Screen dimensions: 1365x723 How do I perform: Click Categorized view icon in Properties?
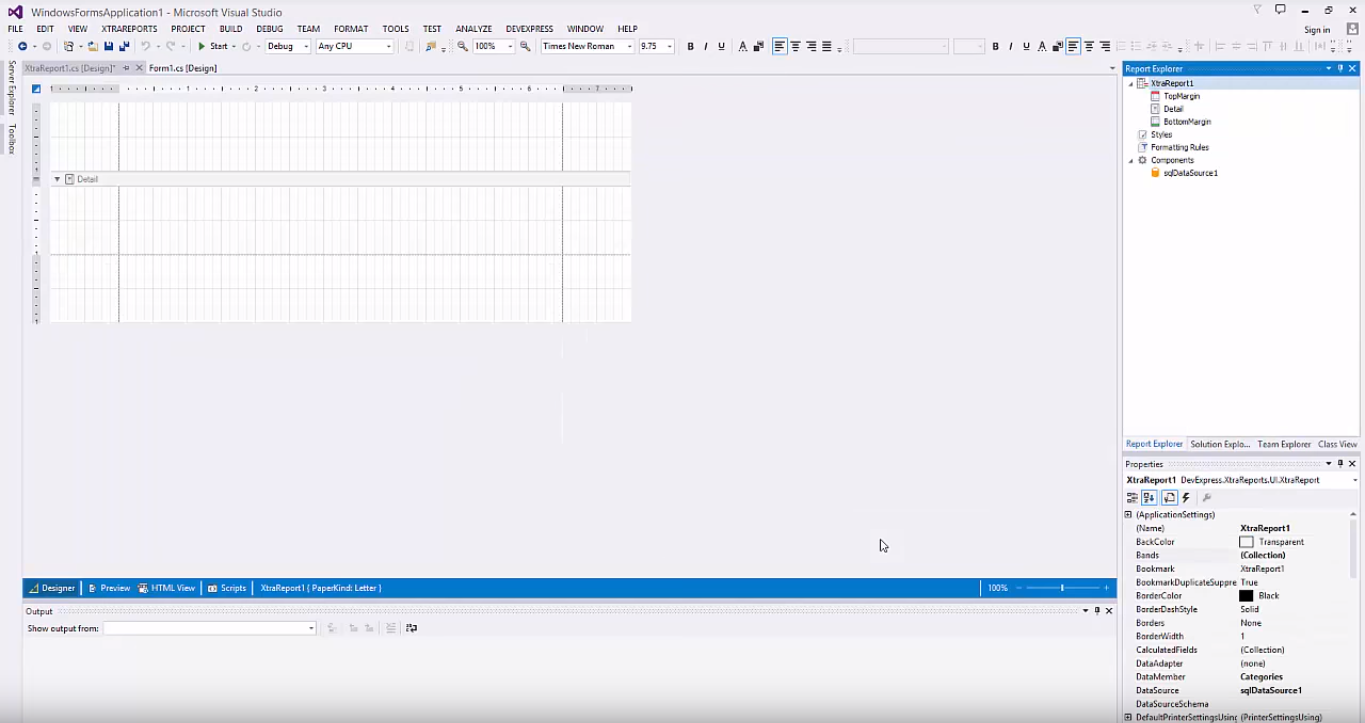pyautogui.click(x=1132, y=497)
